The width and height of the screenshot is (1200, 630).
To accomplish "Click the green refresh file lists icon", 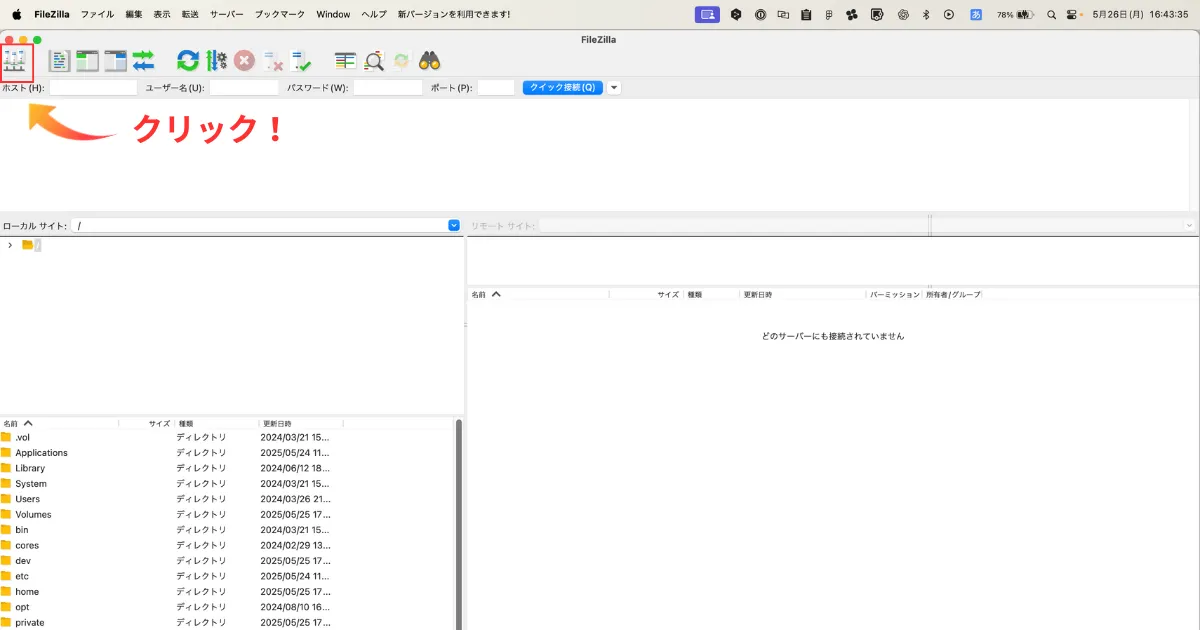I will tap(188, 61).
